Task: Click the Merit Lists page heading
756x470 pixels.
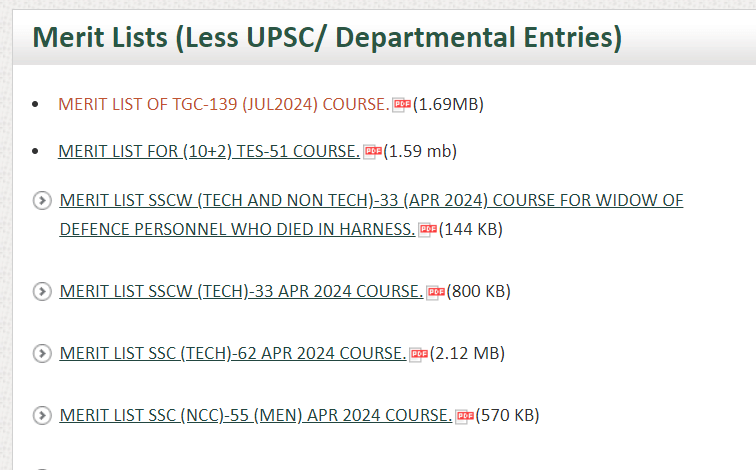Action: [x=327, y=38]
